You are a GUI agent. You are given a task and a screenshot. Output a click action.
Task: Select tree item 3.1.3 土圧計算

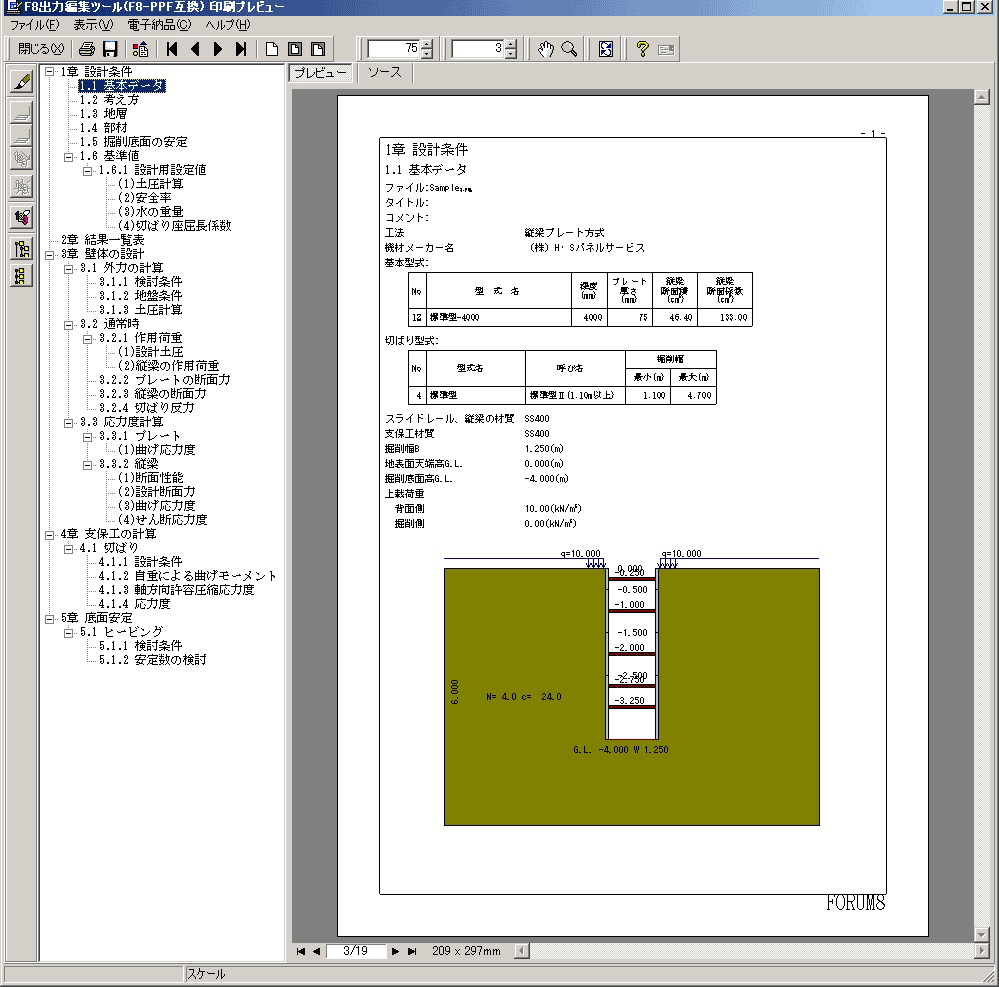(x=140, y=310)
